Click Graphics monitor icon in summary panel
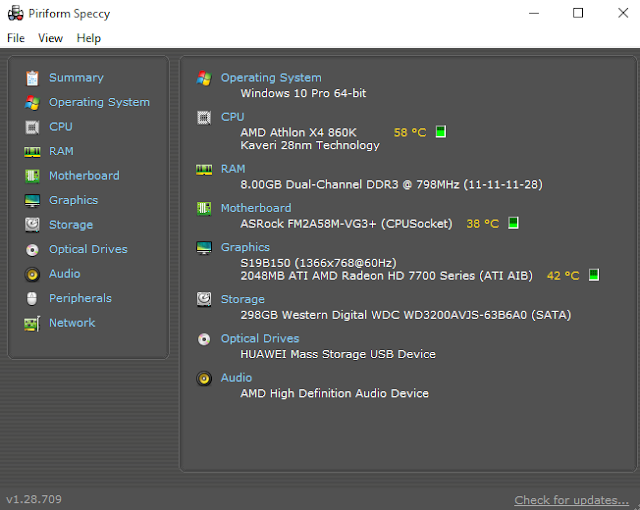Screen dimensions: 640x510 [x=204, y=248]
